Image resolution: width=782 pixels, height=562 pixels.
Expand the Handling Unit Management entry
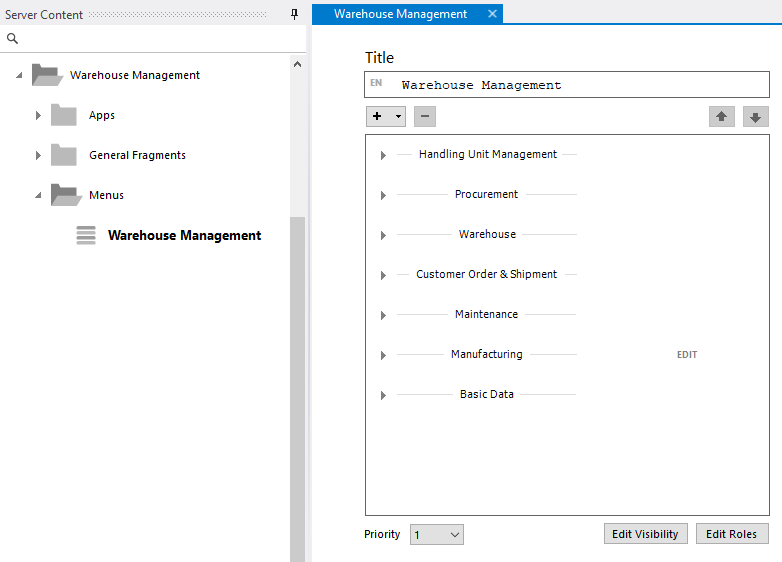pyautogui.click(x=383, y=155)
